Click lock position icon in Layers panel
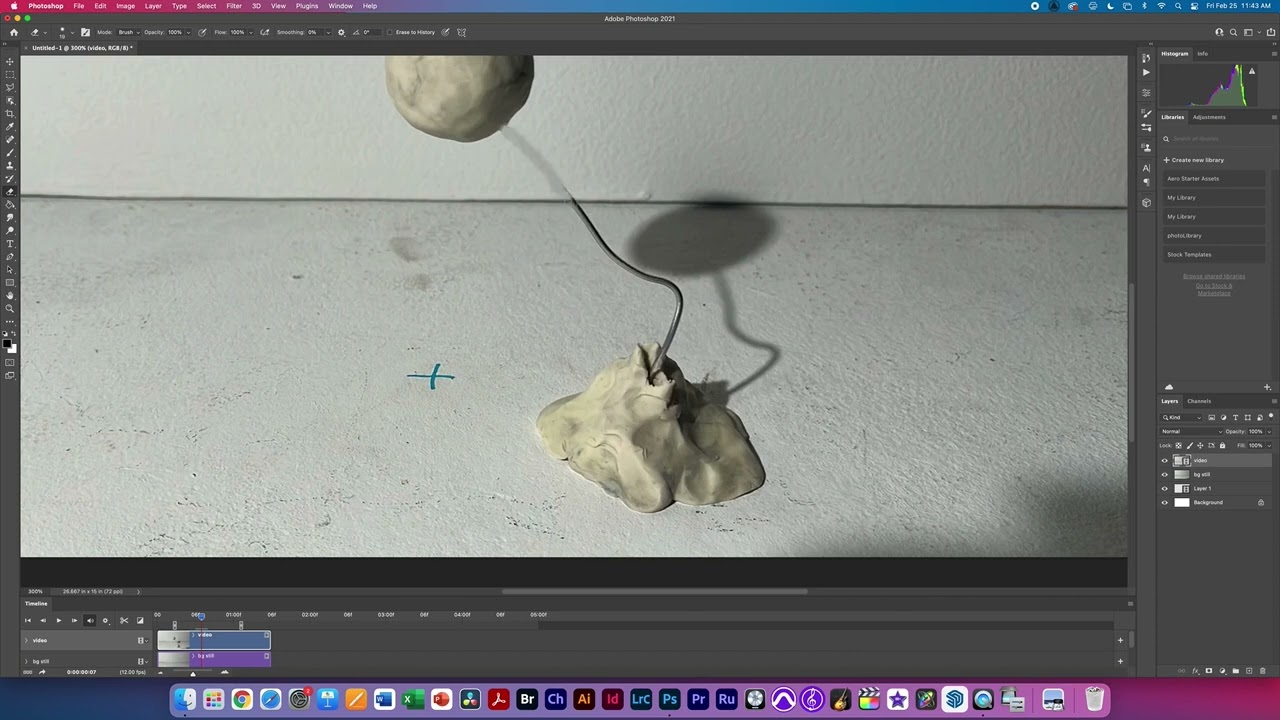1280x720 pixels. pos(1200,445)
